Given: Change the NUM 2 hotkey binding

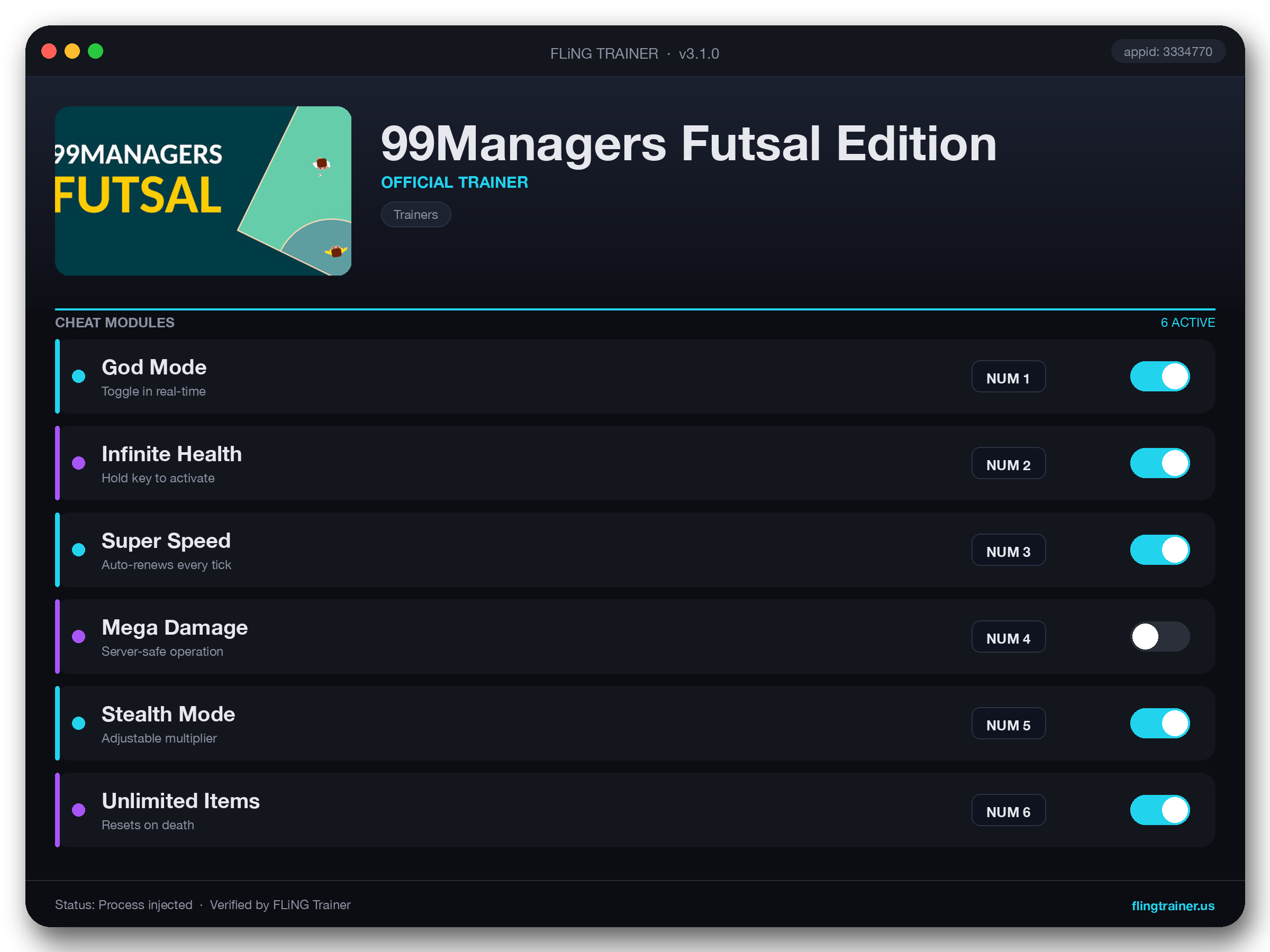Looking at the screenshot, I should (1008, 463).
